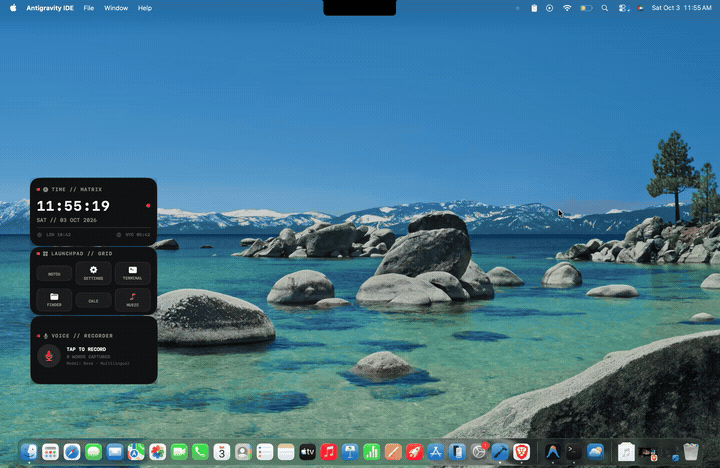Open the Mail app in the Dock

(x=115, y=452)
